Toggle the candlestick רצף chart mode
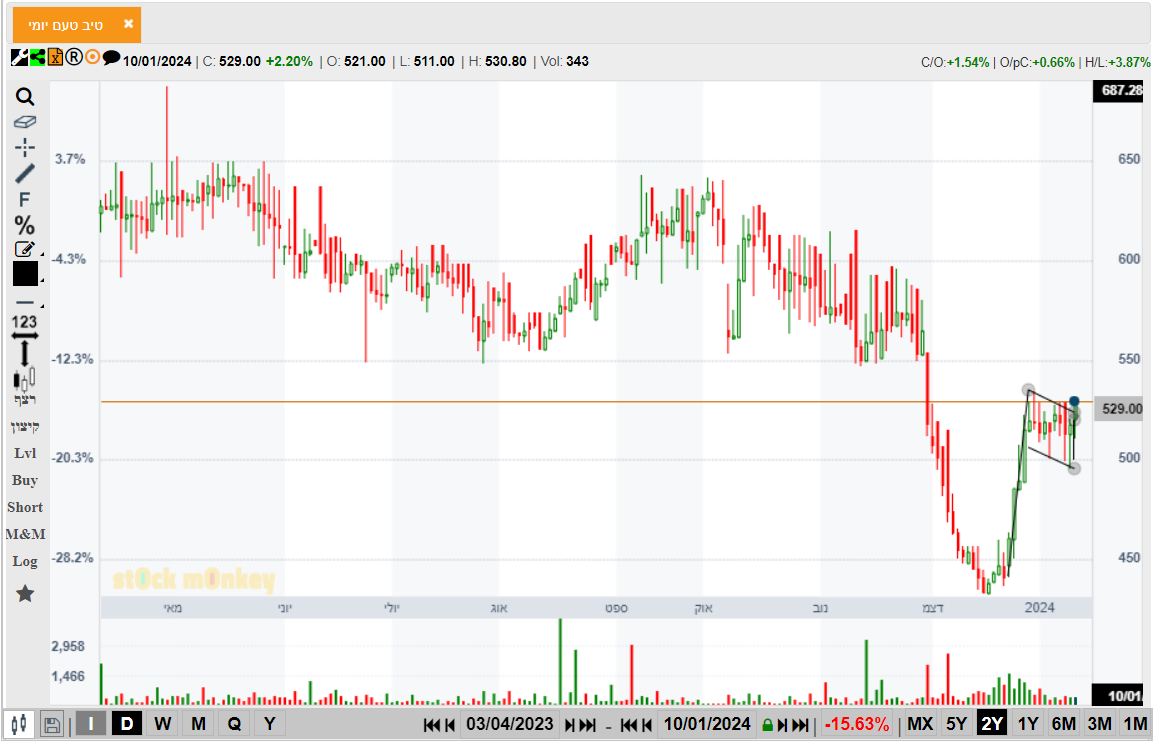The height and width of the screenshot is (742, 1153). point(25,388)
